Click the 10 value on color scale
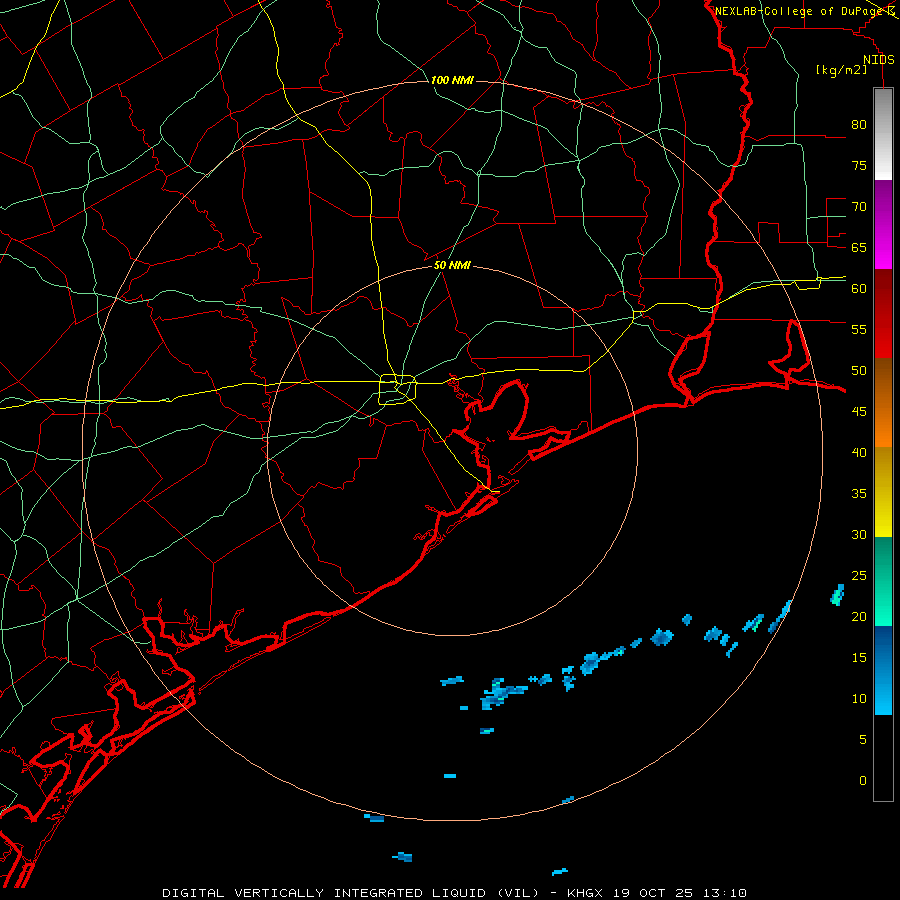Screen dimensions: 900x900 [x=859, y=699]
